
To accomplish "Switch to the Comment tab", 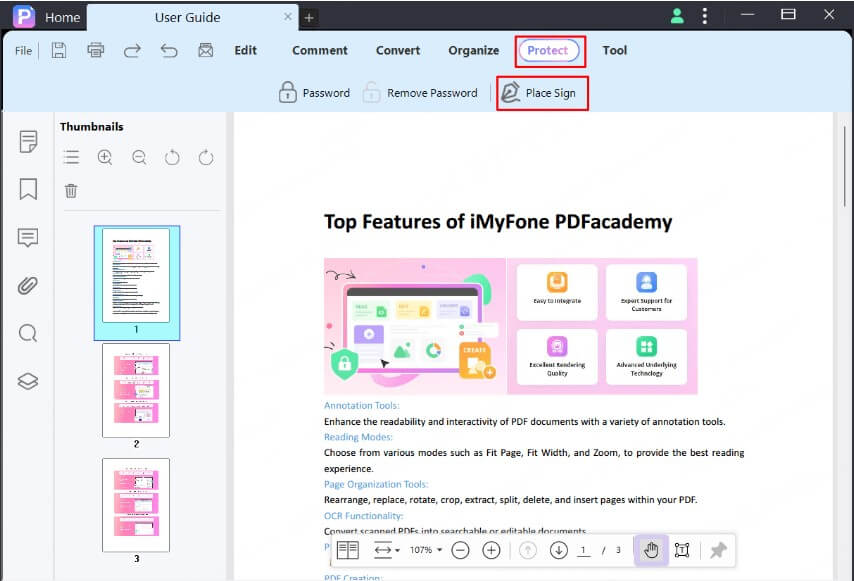I will point(320,51).
